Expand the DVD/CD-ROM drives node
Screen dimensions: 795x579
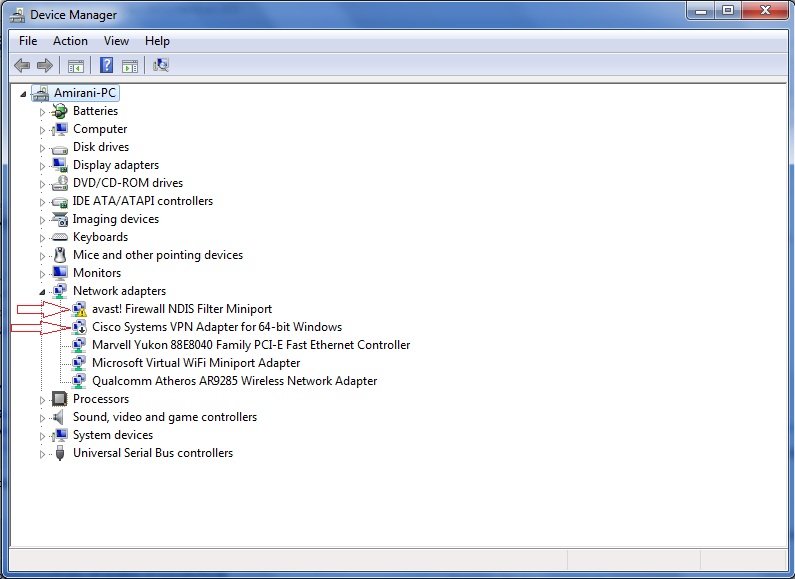42,184
